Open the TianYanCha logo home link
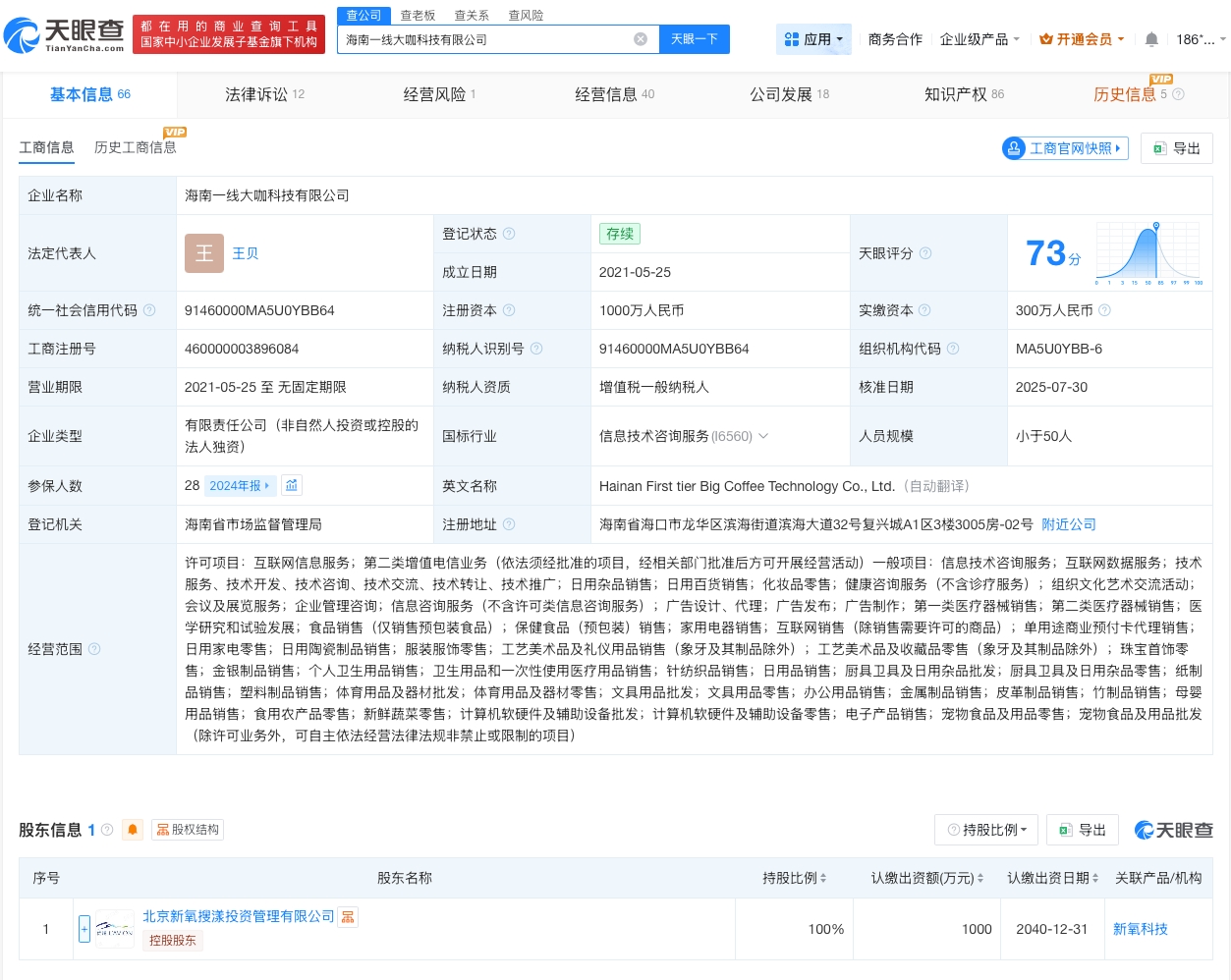 click(x=65, y=35)
